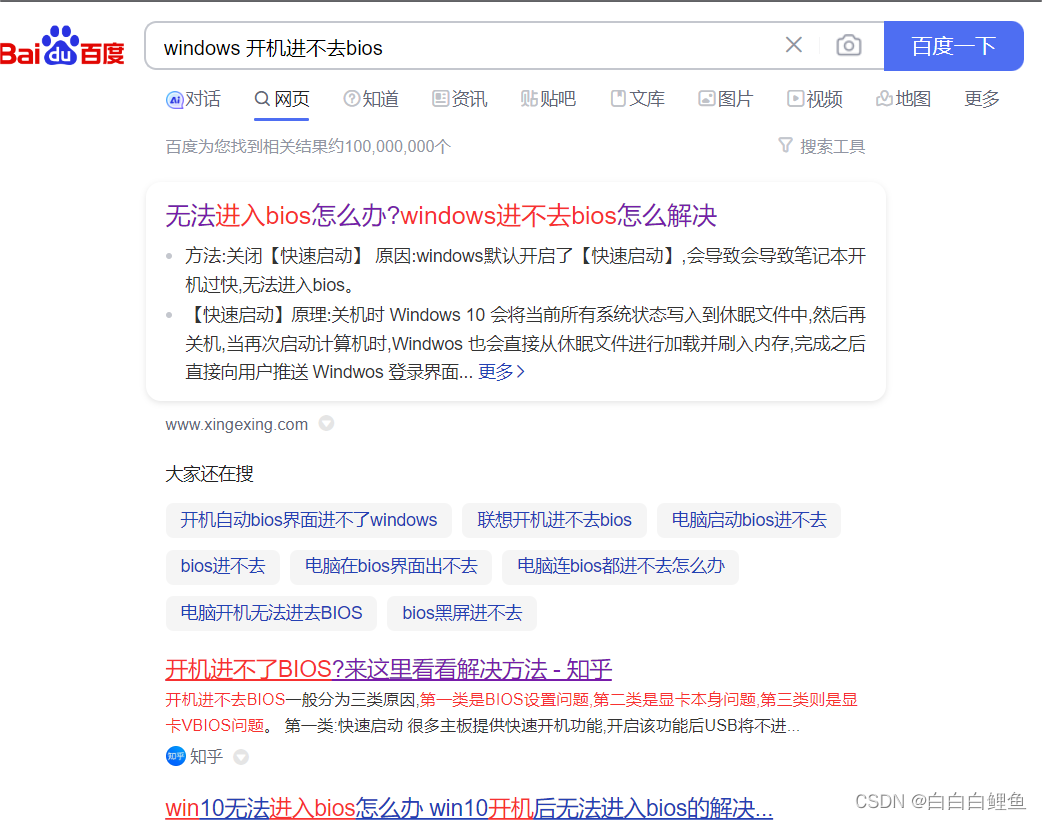Expand the 更多 categories menu
Viewport: 1042px width, 820px height.
(x=982, y=99)
